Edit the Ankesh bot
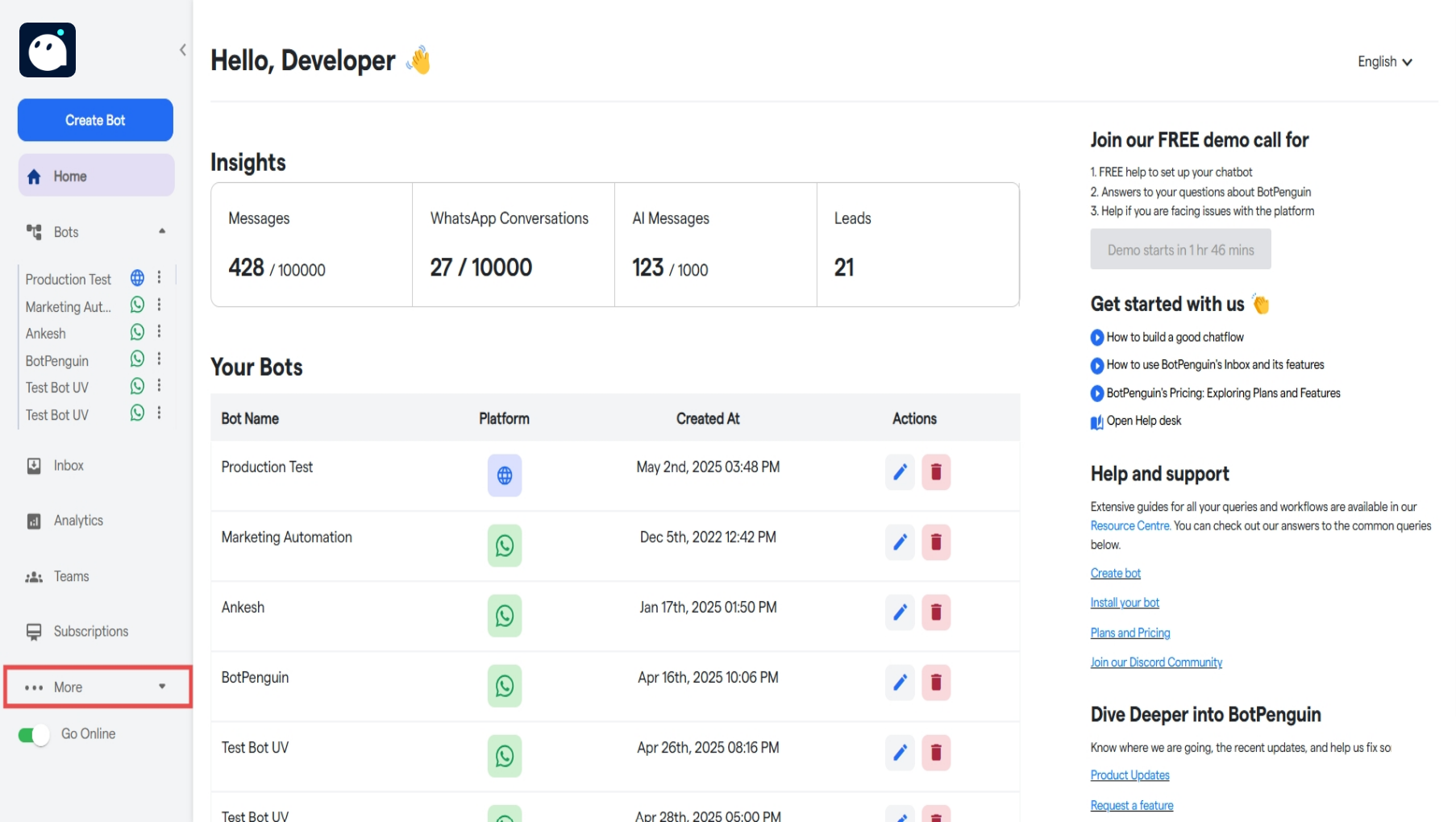Viewport: 1456px width, 822px height. [x=900, y=612]
